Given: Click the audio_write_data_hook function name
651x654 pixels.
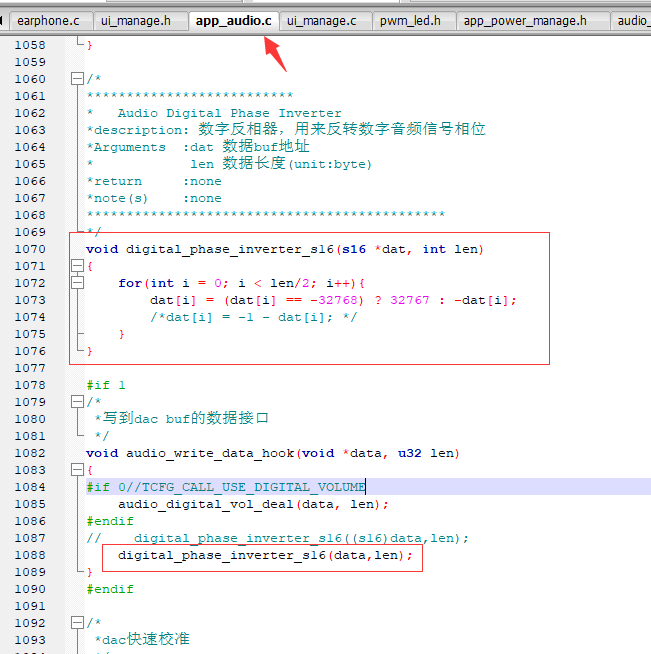Looking at the screenshot, I should pyautogui.click(x=210, y=453).
